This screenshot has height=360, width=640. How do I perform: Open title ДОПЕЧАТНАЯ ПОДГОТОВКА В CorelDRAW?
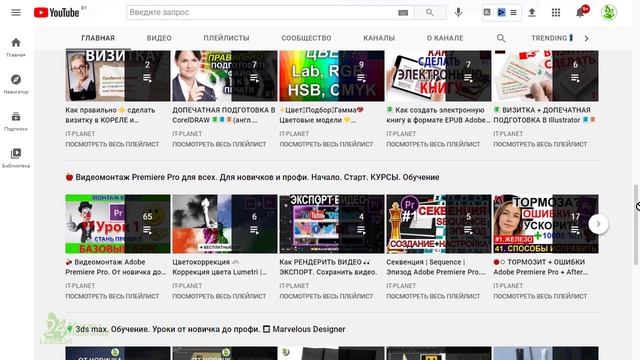[224, 115]
